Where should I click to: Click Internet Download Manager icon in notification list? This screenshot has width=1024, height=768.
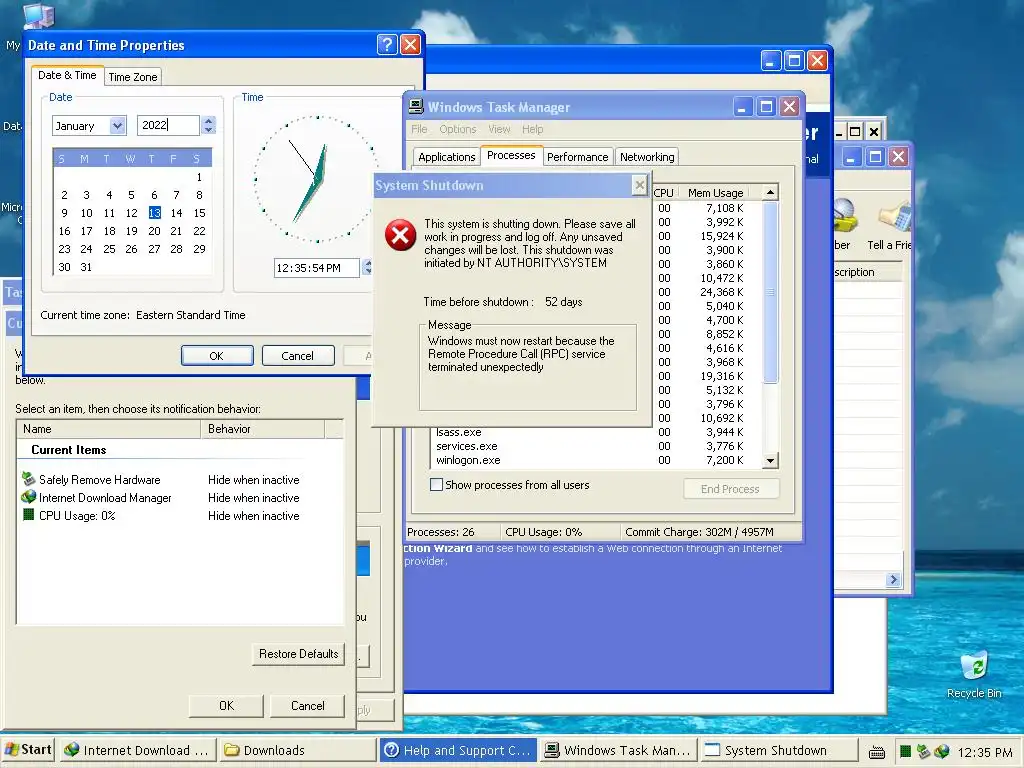click(28, 497)
